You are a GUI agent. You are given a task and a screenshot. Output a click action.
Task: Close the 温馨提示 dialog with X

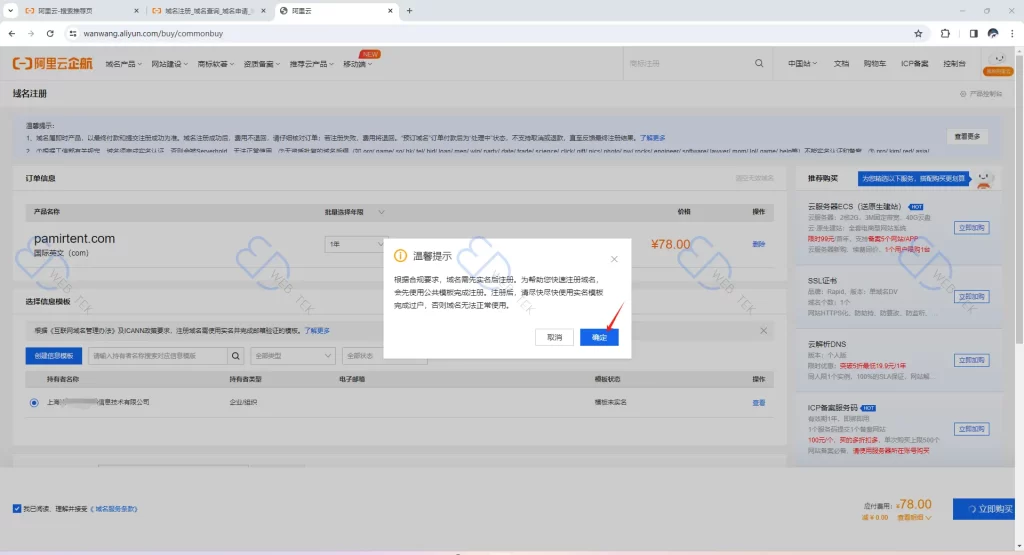click(614, 258)
